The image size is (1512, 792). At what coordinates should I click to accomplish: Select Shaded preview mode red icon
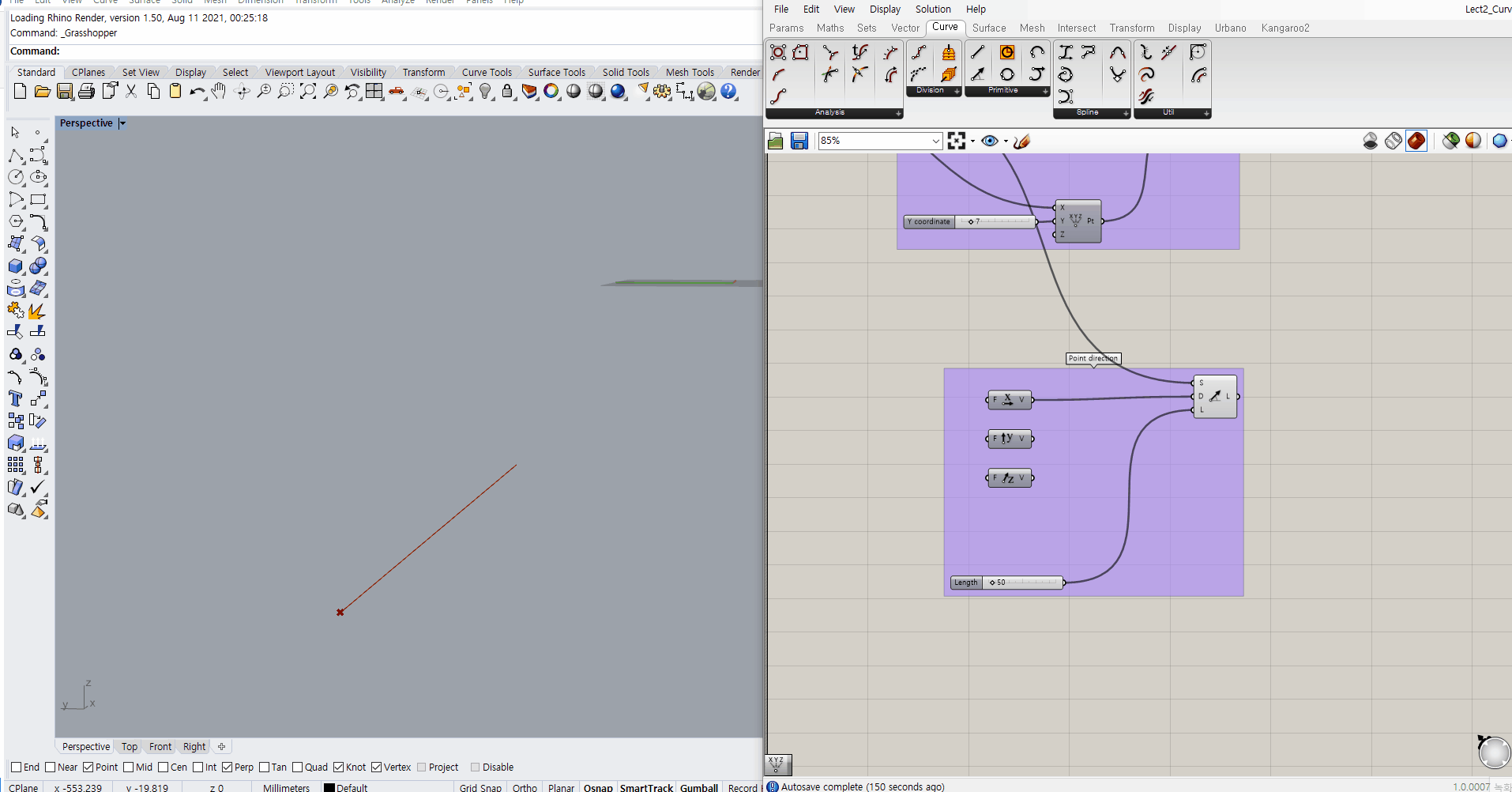(x=1416, y=141)
